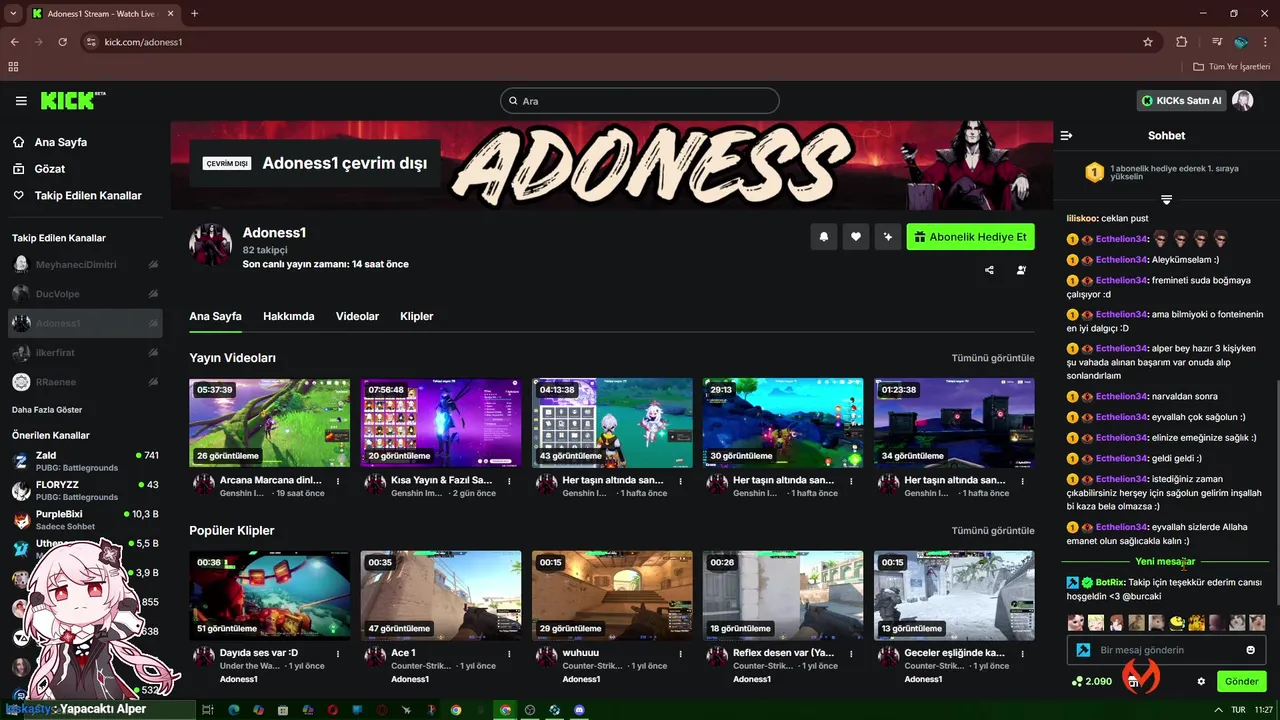Screen dimensions: 1280x720
Task: Open options menu for Ace 1 clip
Action: pos(509,653)
